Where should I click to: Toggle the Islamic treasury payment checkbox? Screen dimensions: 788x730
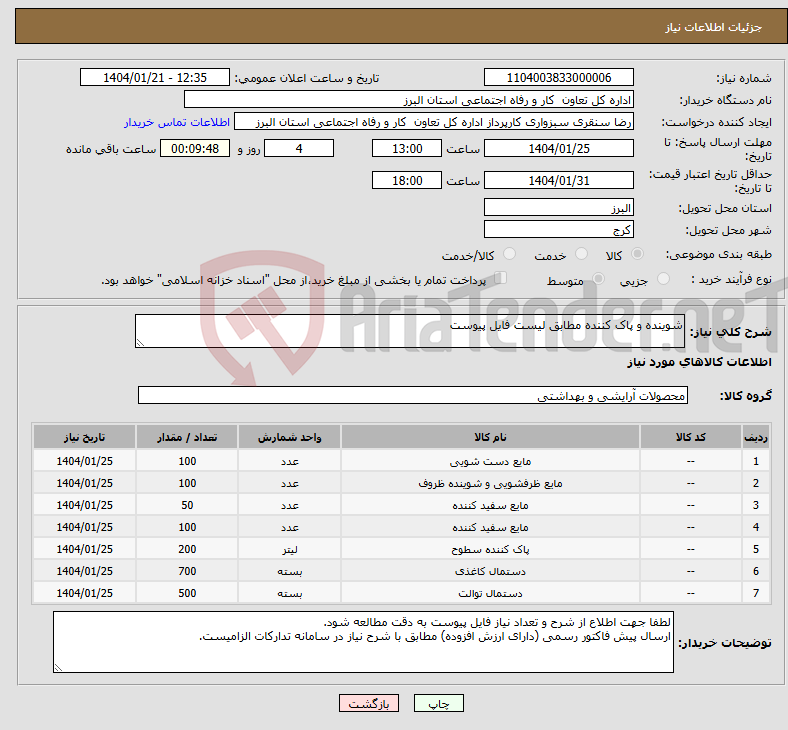tap(501, 279)
